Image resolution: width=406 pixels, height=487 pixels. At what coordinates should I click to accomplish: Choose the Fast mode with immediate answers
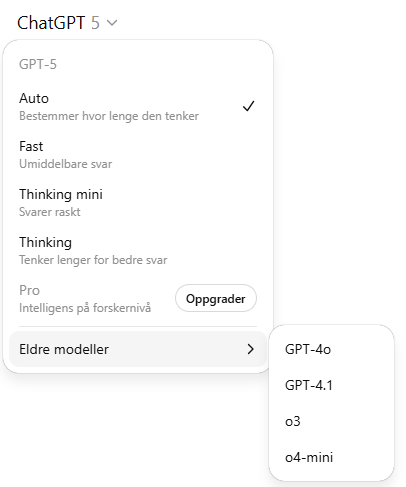pos(138,155)
